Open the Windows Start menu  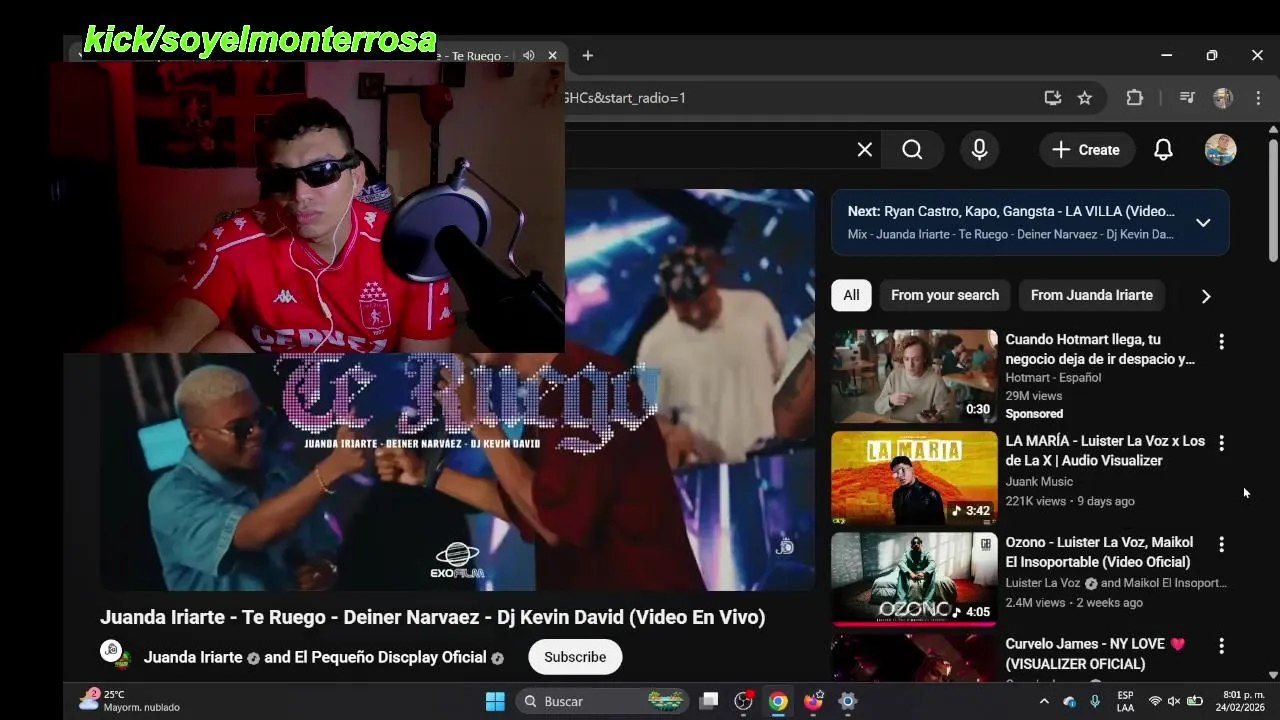pyautogui.click(x=495, y=701)
